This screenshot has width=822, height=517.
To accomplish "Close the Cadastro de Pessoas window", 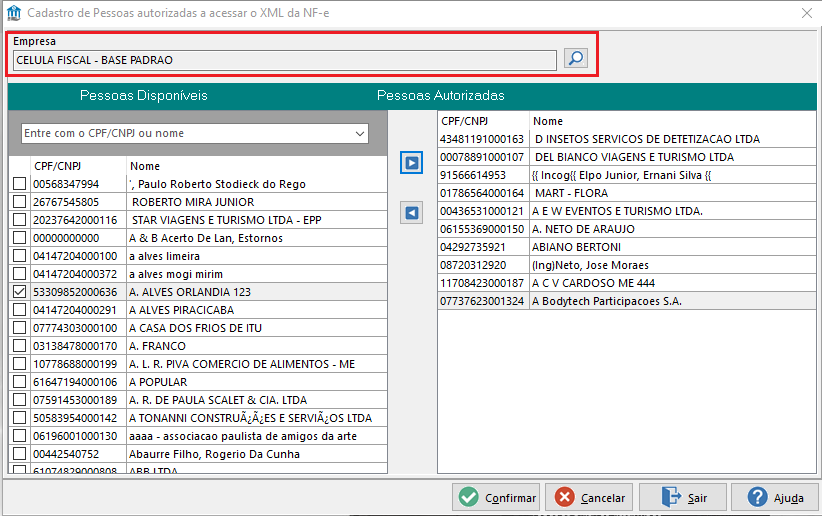I will point(807,13).
